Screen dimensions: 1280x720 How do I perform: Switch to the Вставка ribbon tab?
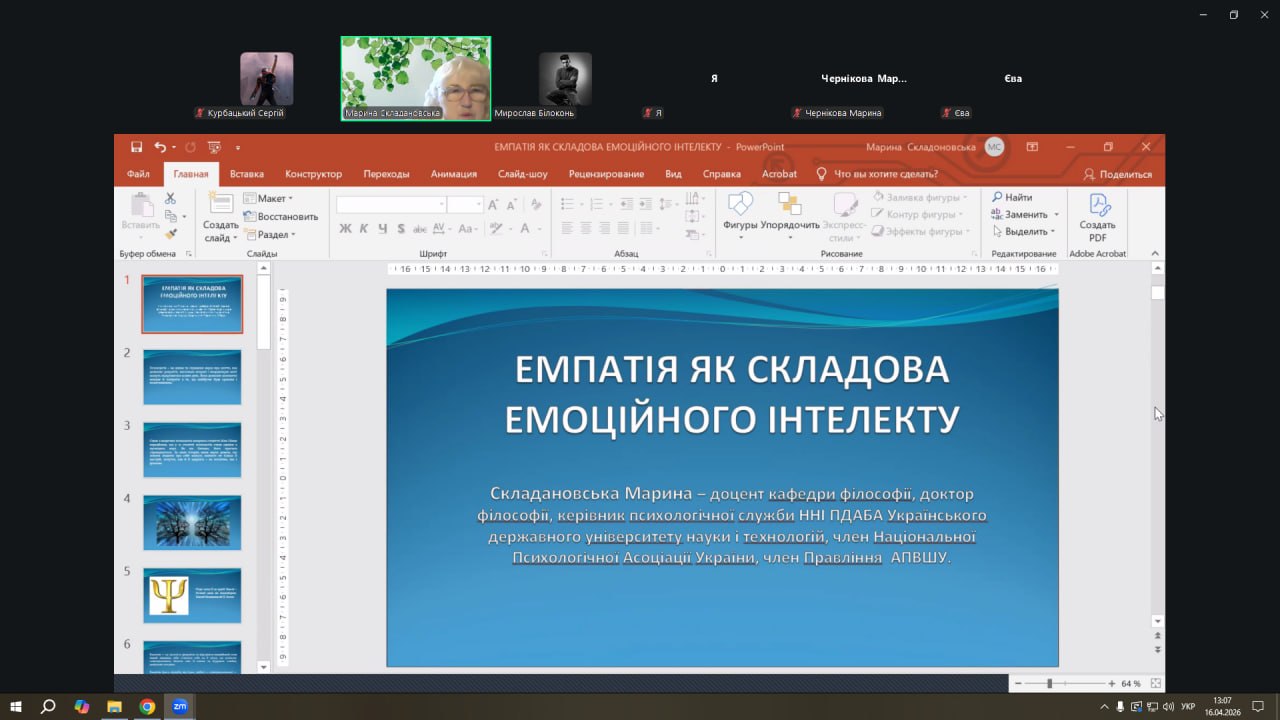tap(247, 174)
